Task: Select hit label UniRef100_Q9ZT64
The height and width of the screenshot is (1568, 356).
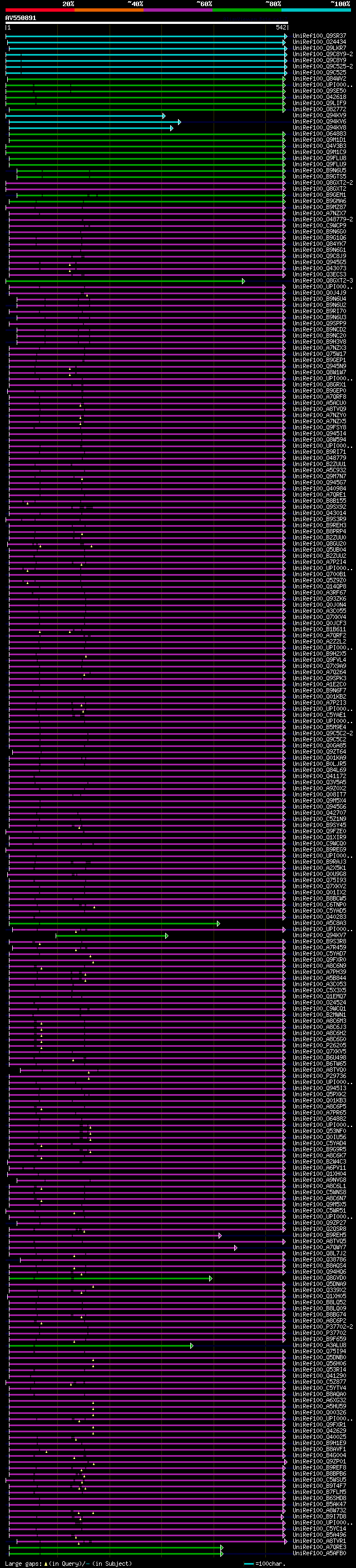Action: (319, 752)
